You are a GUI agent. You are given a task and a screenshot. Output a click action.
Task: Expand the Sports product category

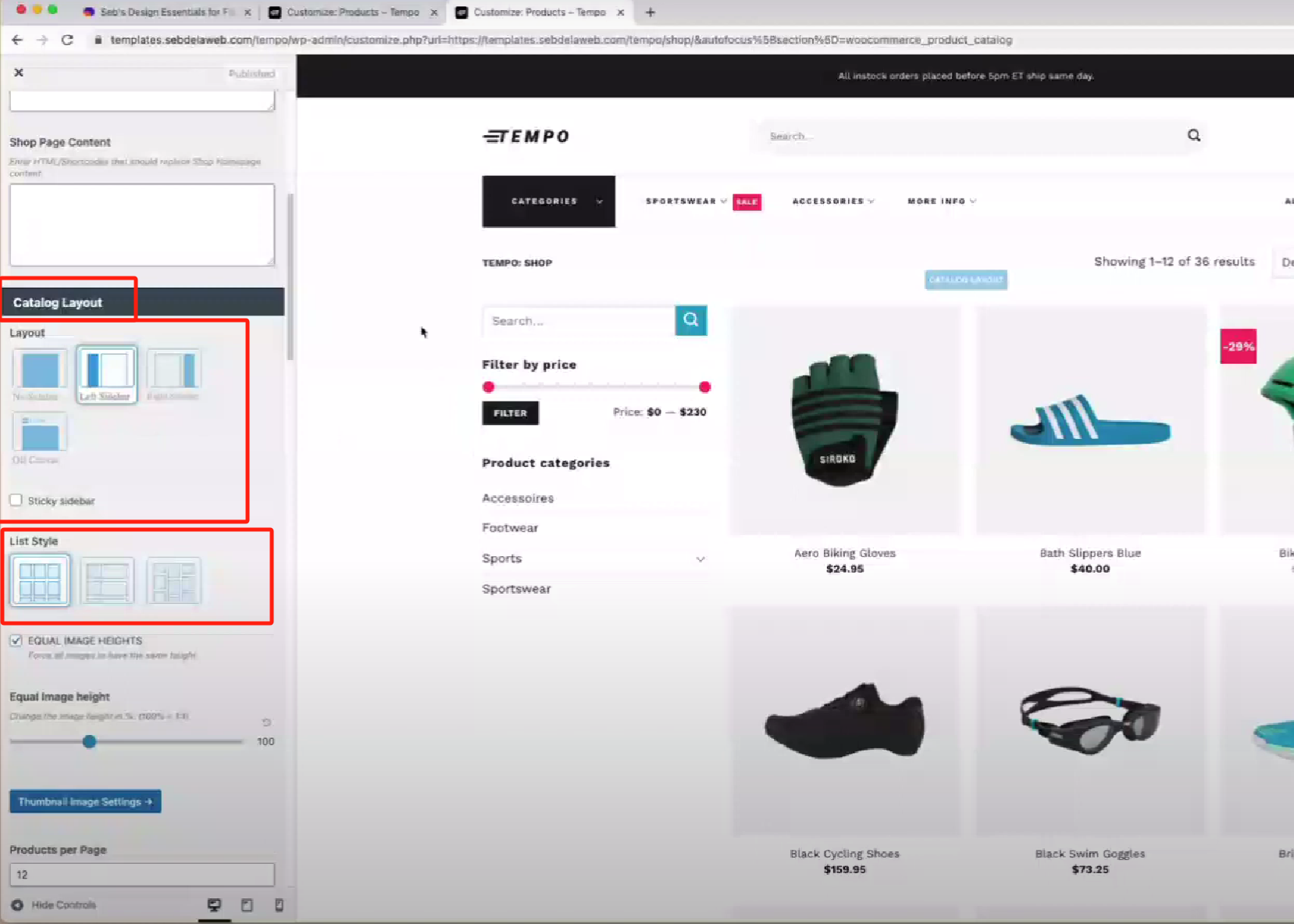700,558
